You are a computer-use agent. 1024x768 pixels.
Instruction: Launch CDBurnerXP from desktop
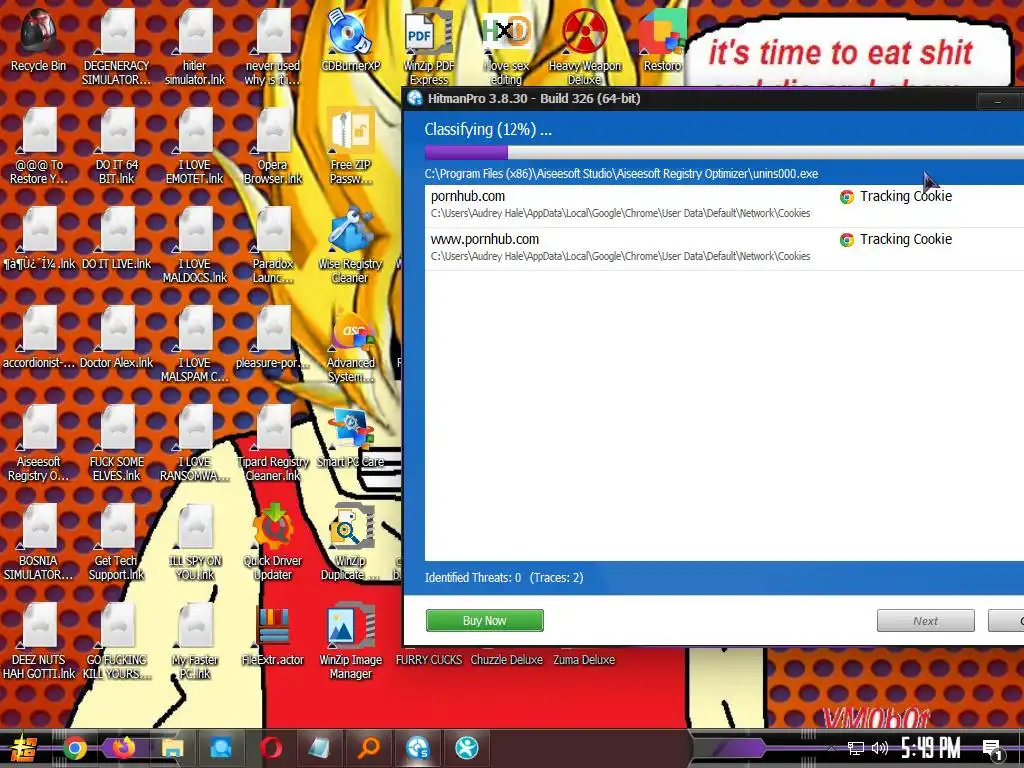point(351,40)
